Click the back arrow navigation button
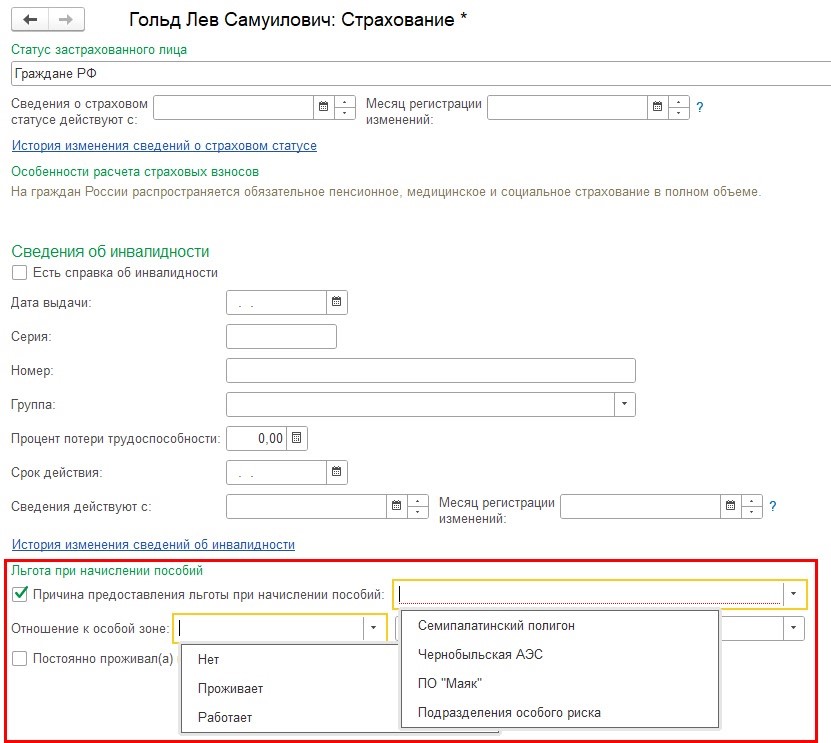Image resolution: width=831 pixels, height=743 pixels. coord(31,20)
